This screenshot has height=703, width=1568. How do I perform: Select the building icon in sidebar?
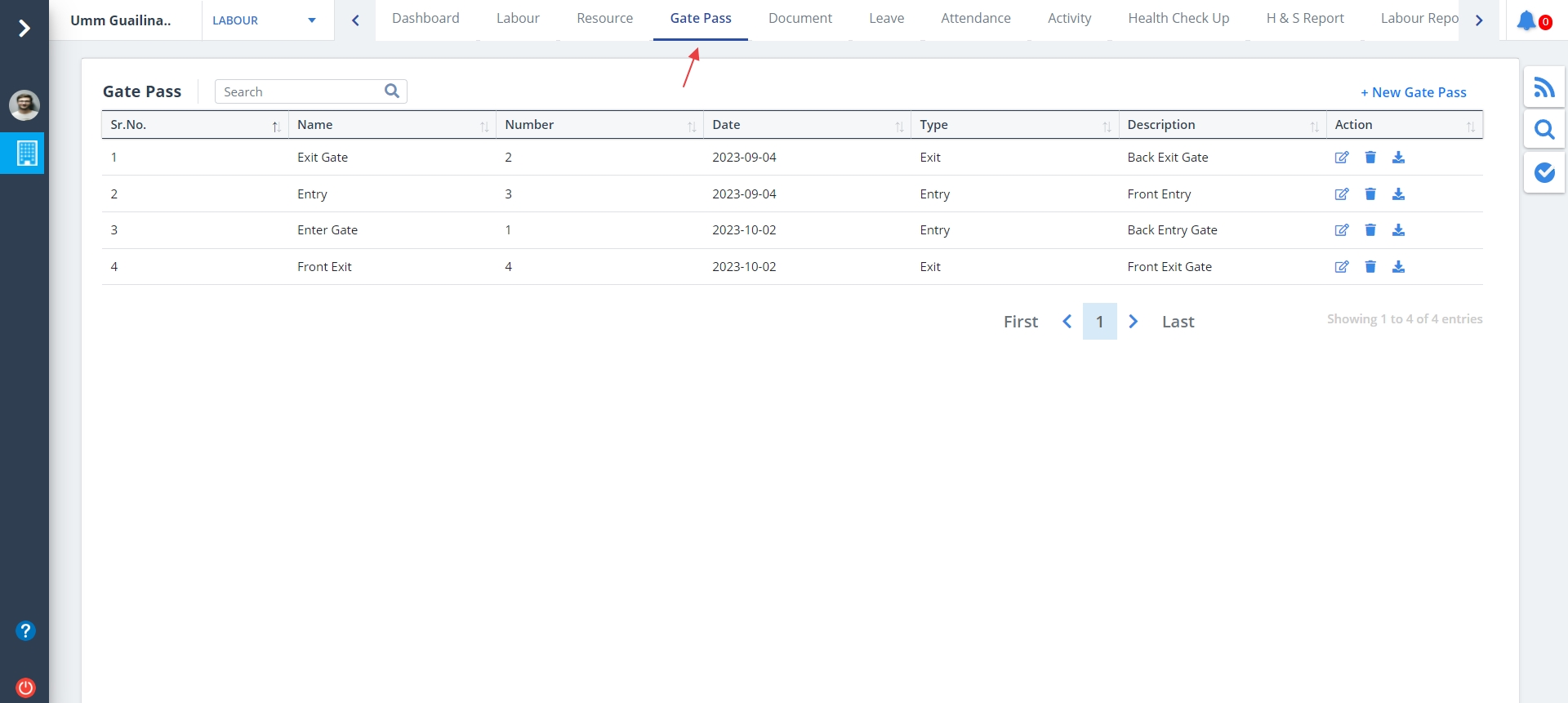click(x=26, y=153)
